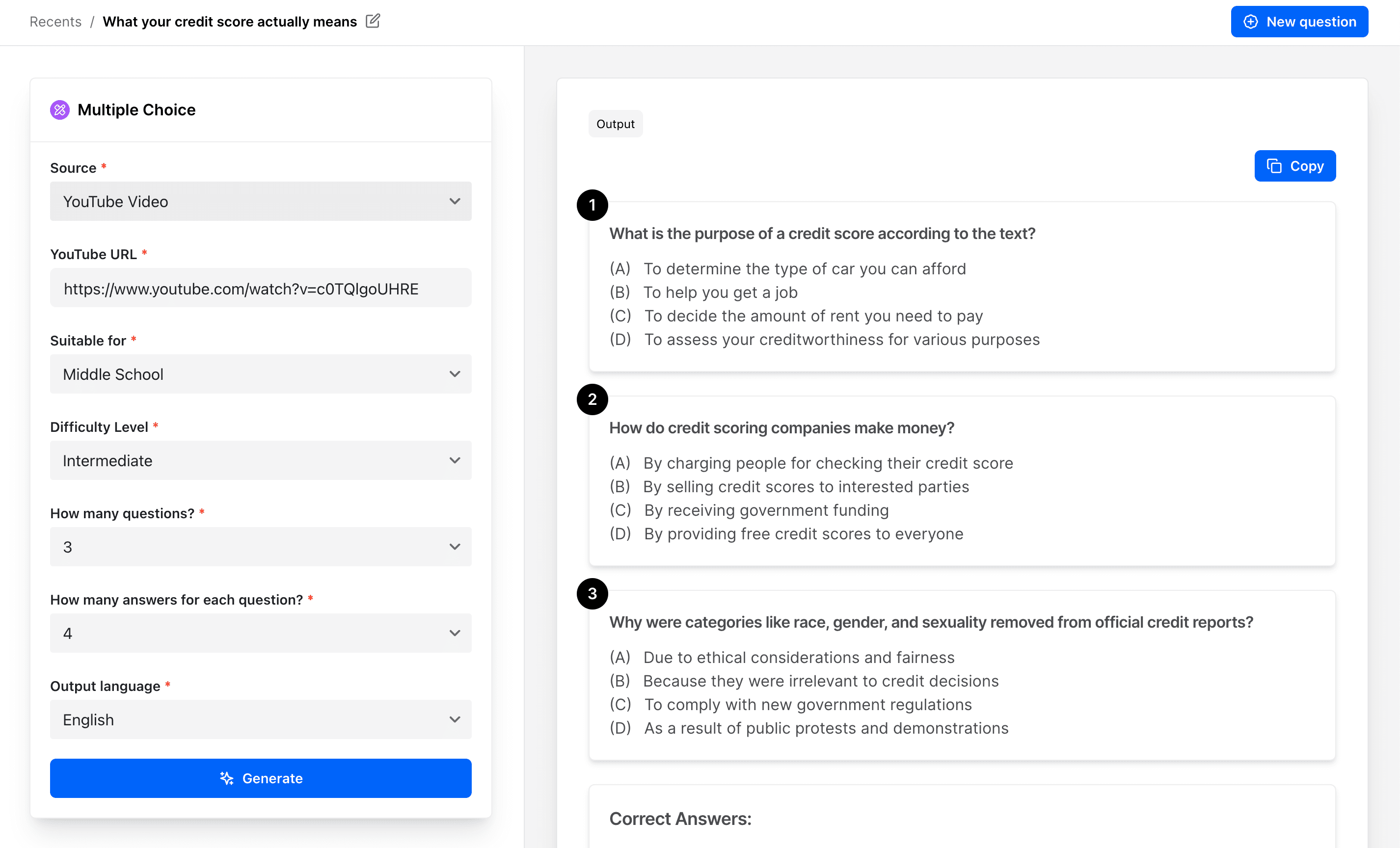
Task: Click the Multiple Choice purple icon
Action: coord(60,109)
